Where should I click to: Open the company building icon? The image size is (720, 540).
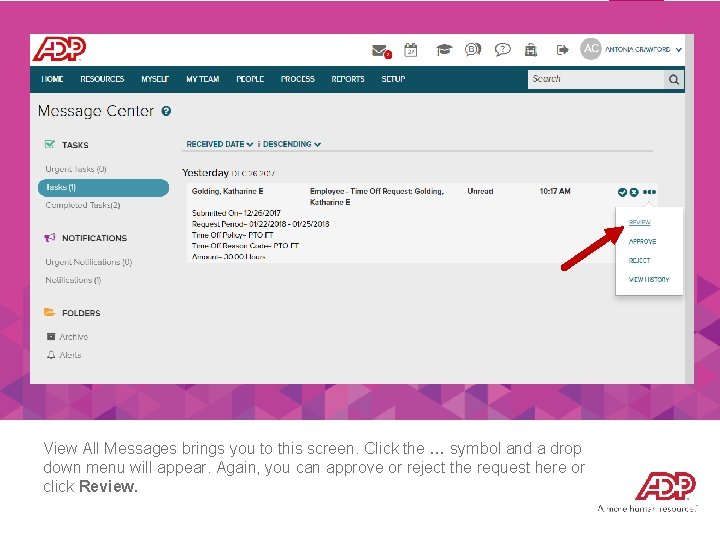[x=531, y=49]
